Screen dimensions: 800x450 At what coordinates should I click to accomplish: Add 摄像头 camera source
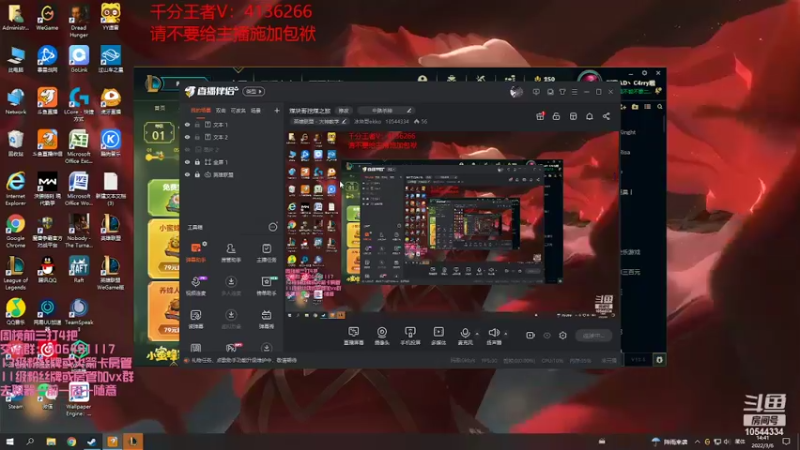coord(382,336)
